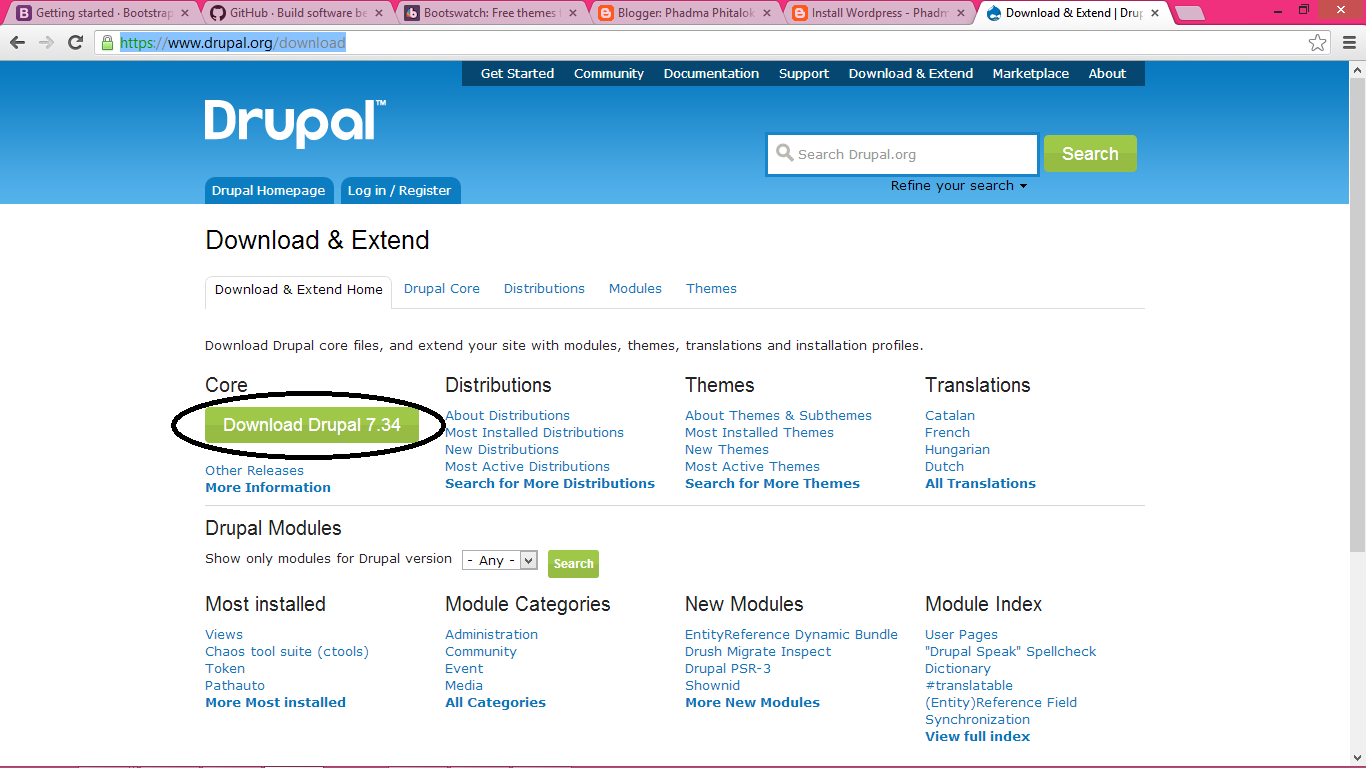The height and width of the screenshot is (768, 1366).
Task: Open the Log in / Register tab
Action: pos(399,190)
